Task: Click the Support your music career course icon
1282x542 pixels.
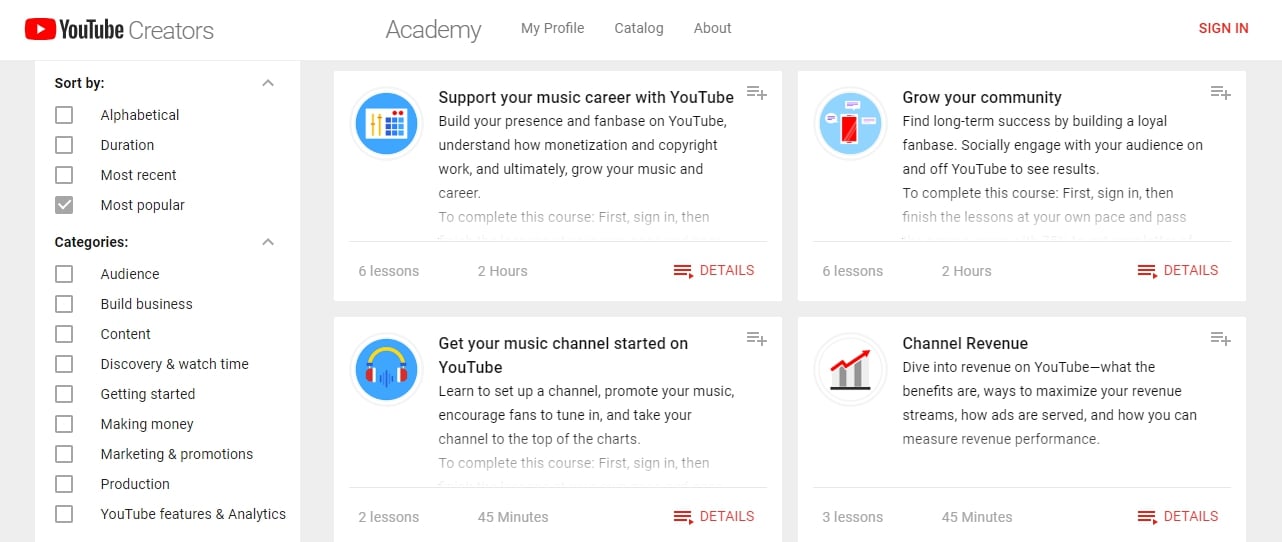Action: click(x=386, y=123)
